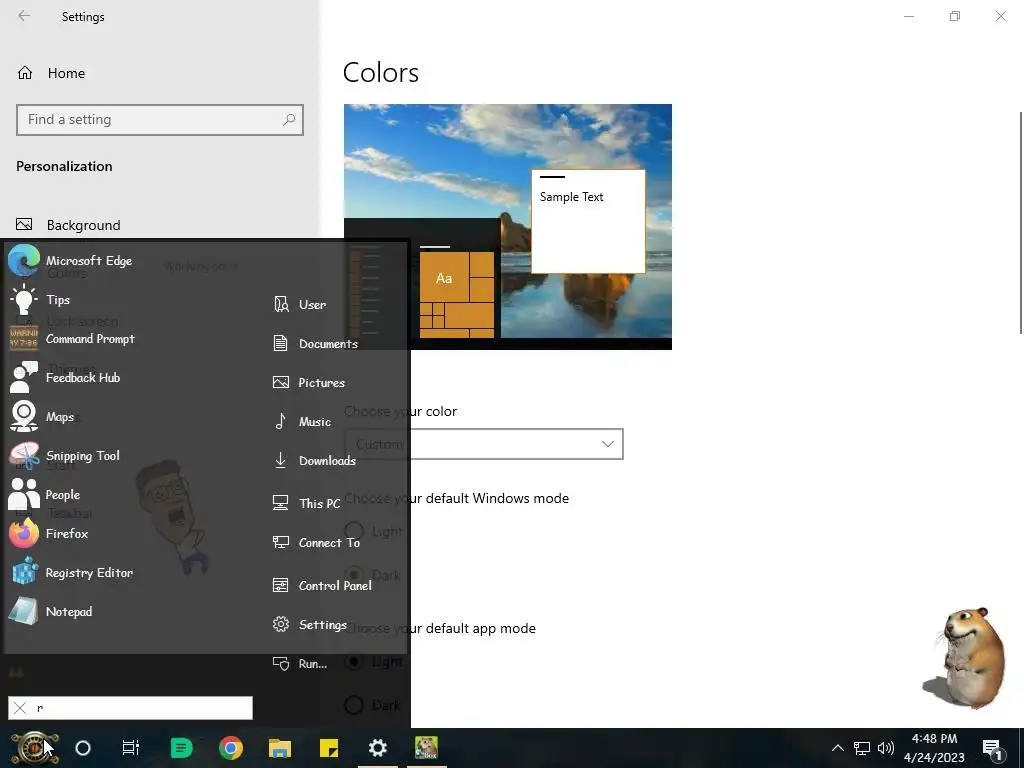Open Control Panel from start menu
This screenshot has height=768, width=1024.
(323, 586)
